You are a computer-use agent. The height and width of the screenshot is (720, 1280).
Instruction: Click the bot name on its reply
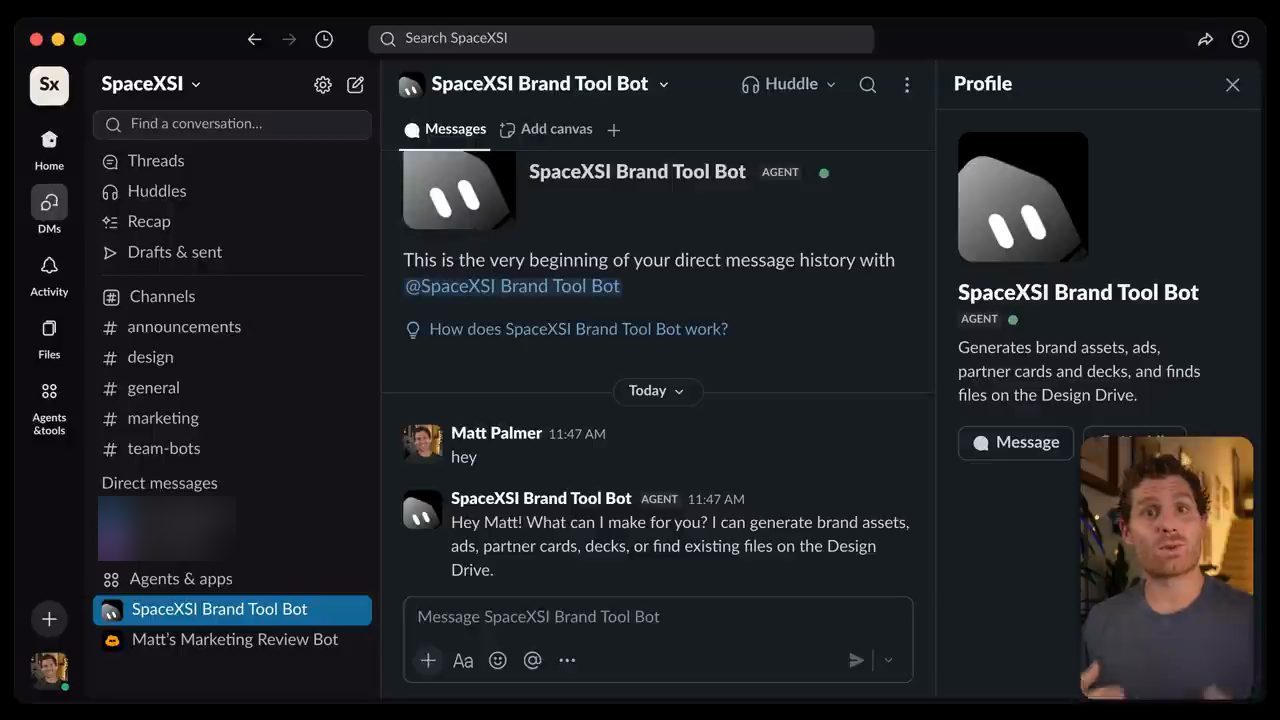point(541,498)
